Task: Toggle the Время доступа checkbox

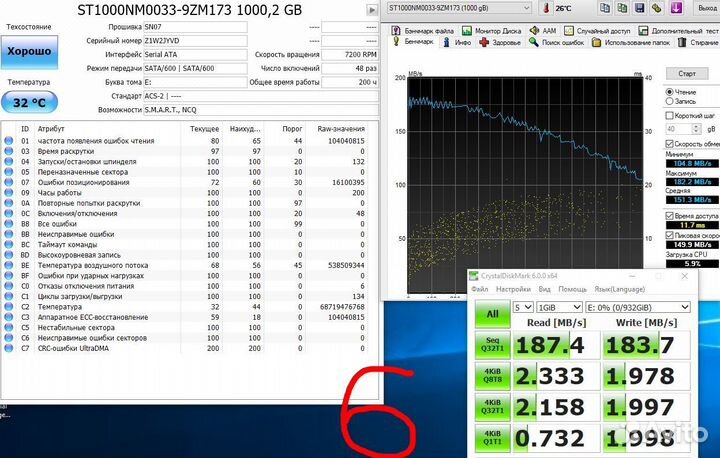Action: [x=669, y=215]
